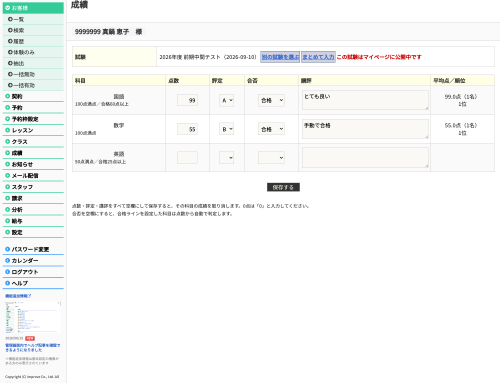The height and width of the screenshot is (383, 500).
Task: Click the plus icon beside スタッフ
Action: click(8, 187)
